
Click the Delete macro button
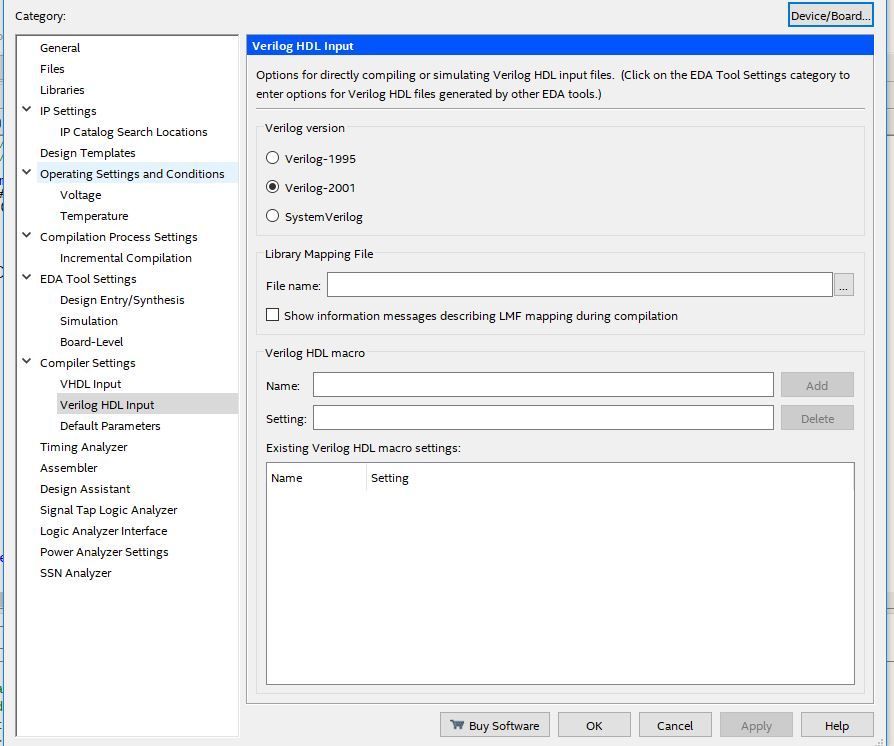click(817, 418)
